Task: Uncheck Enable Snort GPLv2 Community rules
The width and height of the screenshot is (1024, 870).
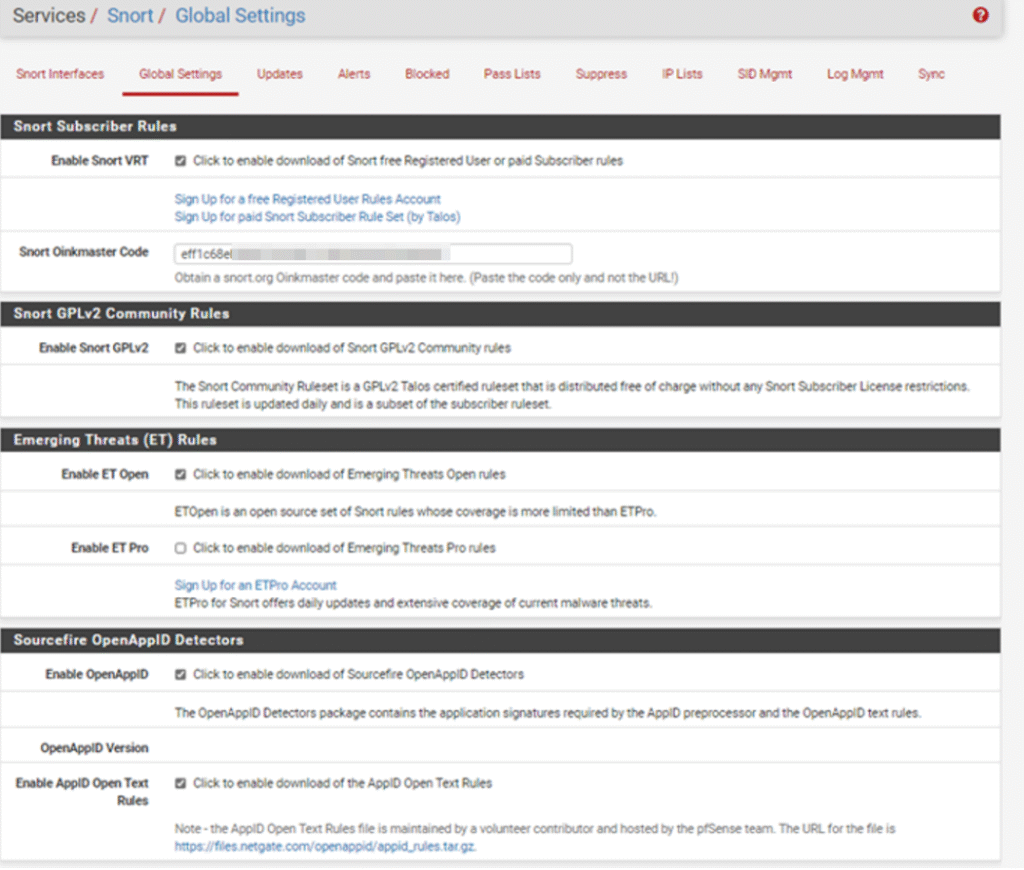Action: (181, 349)
